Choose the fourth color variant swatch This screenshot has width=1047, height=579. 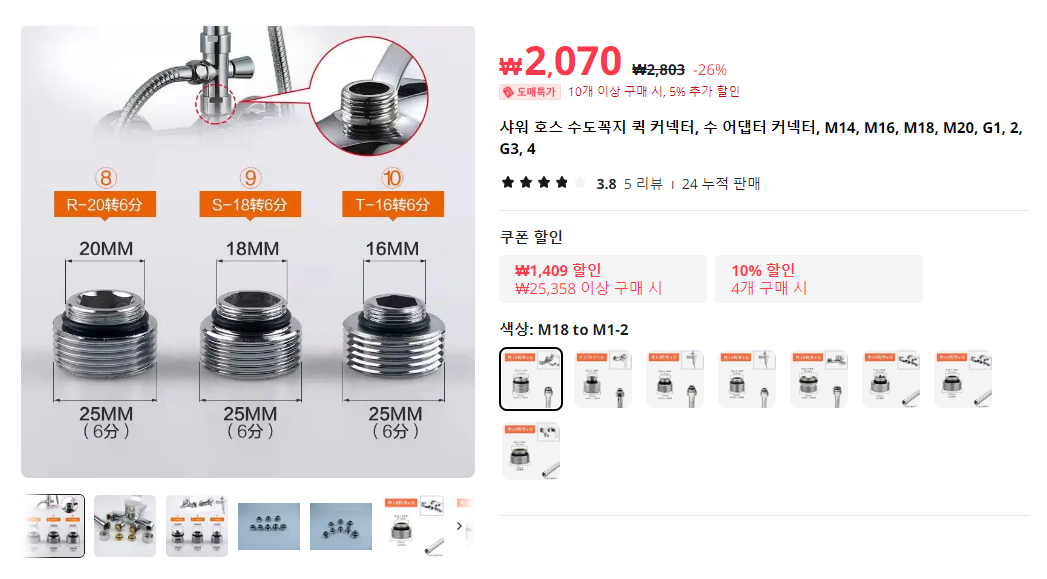tap(747, 379)
